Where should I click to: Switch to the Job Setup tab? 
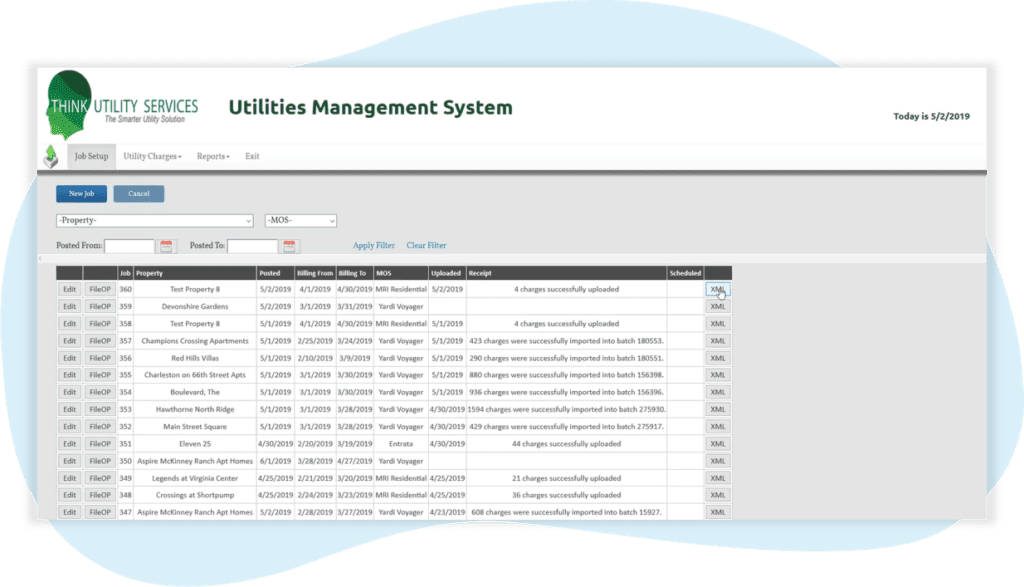coord(91,157)
